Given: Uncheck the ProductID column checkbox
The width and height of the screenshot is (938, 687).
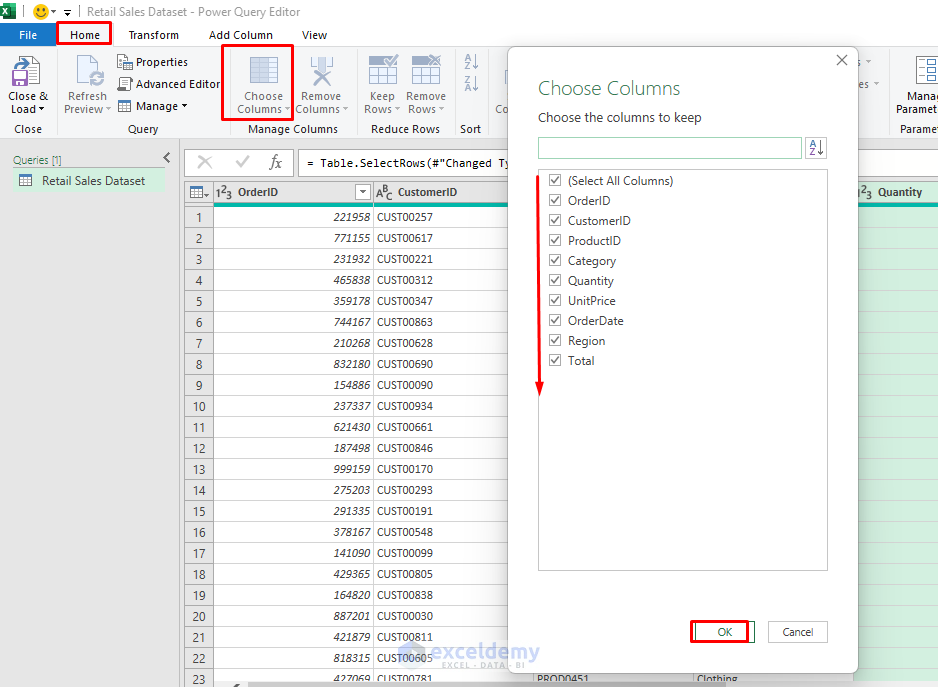Looking at the screenshot, I should pos(555,240).
